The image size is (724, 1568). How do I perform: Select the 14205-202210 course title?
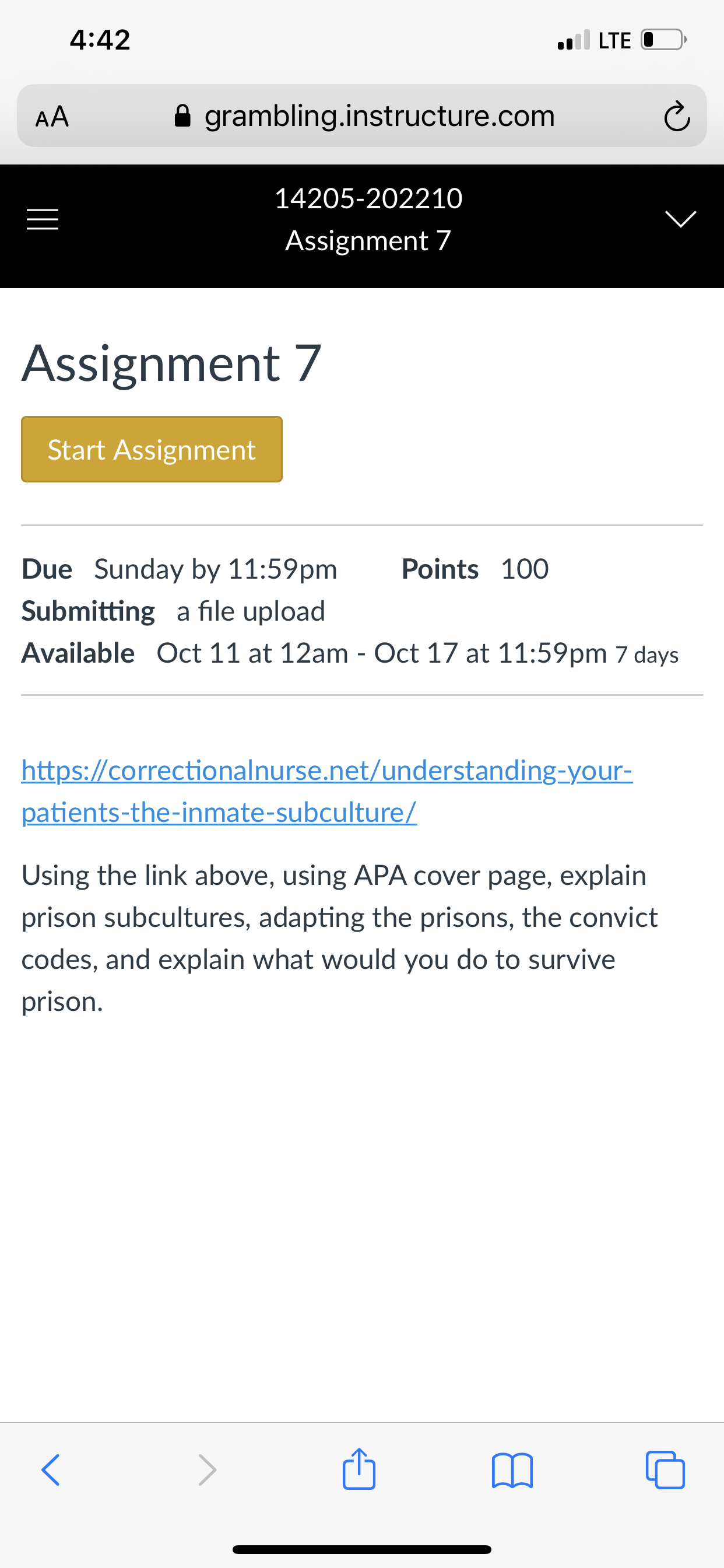(x=368, y=198)
